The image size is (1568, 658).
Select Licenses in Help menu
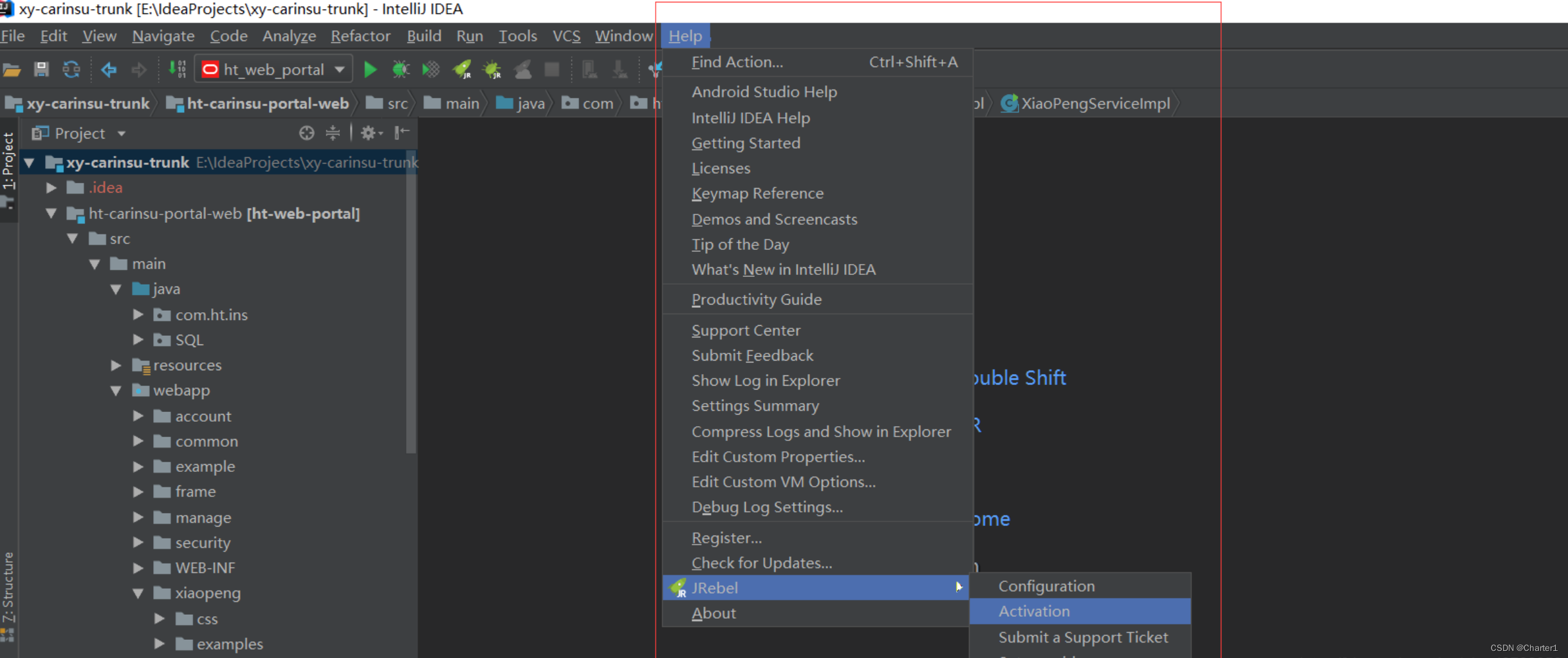(x=817, y=169)
